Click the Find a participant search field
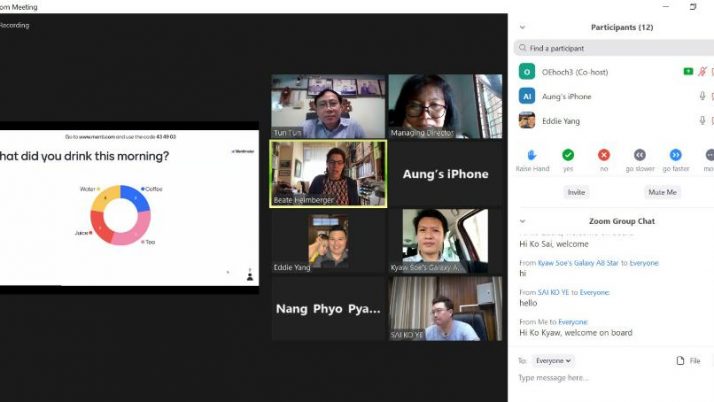The image size is (714, 402). 613,48
